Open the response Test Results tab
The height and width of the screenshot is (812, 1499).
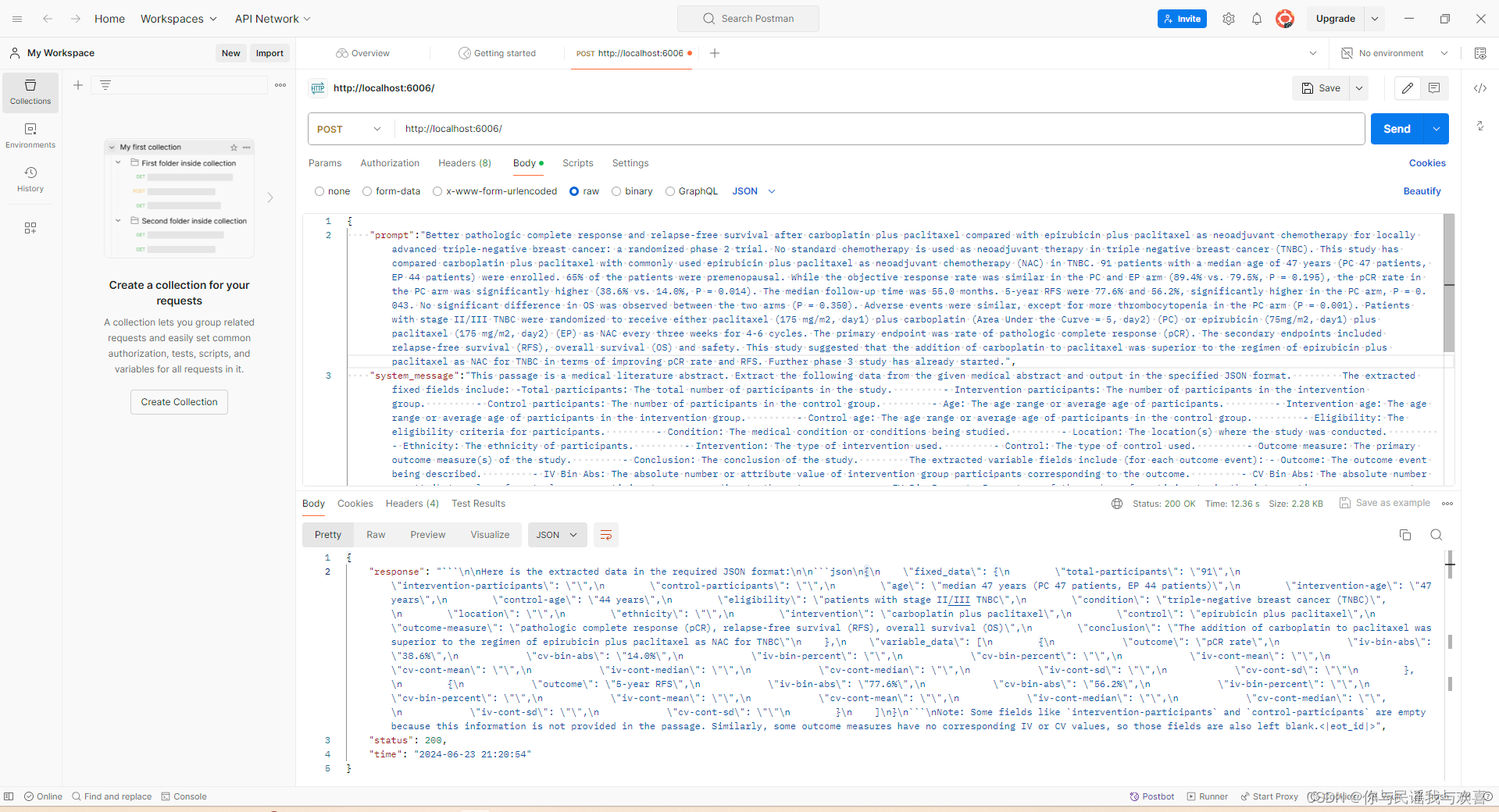[478, 504]
